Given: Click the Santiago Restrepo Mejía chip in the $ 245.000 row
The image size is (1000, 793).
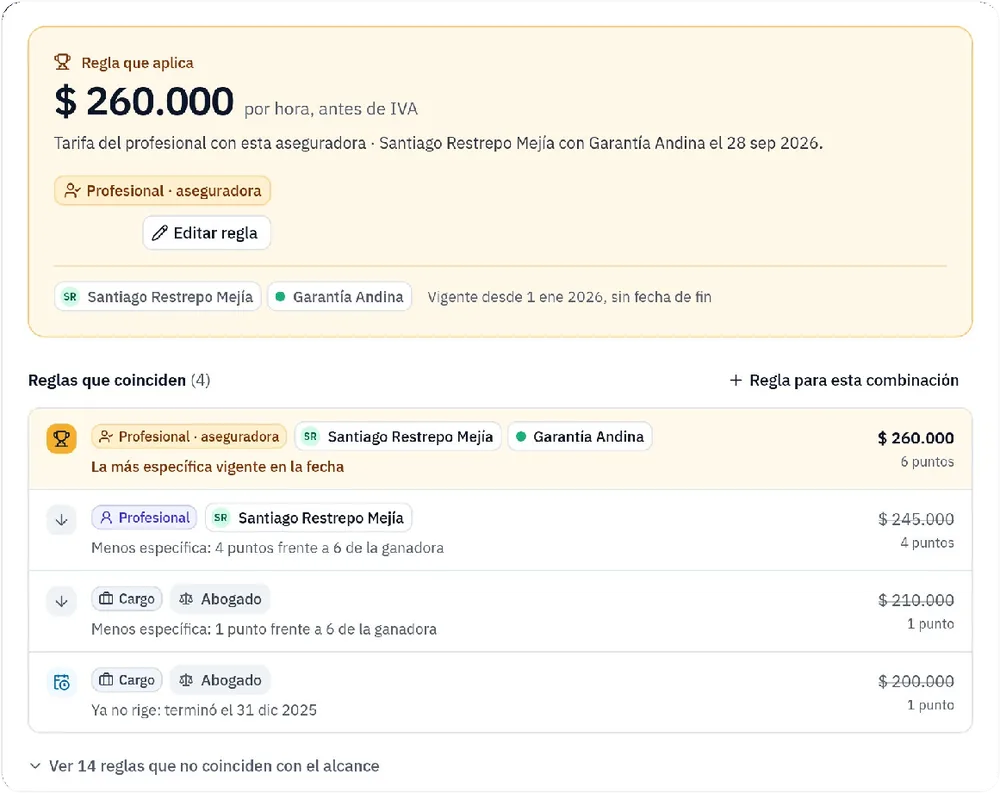Looking at the screenshot, I should pos(309,517).
